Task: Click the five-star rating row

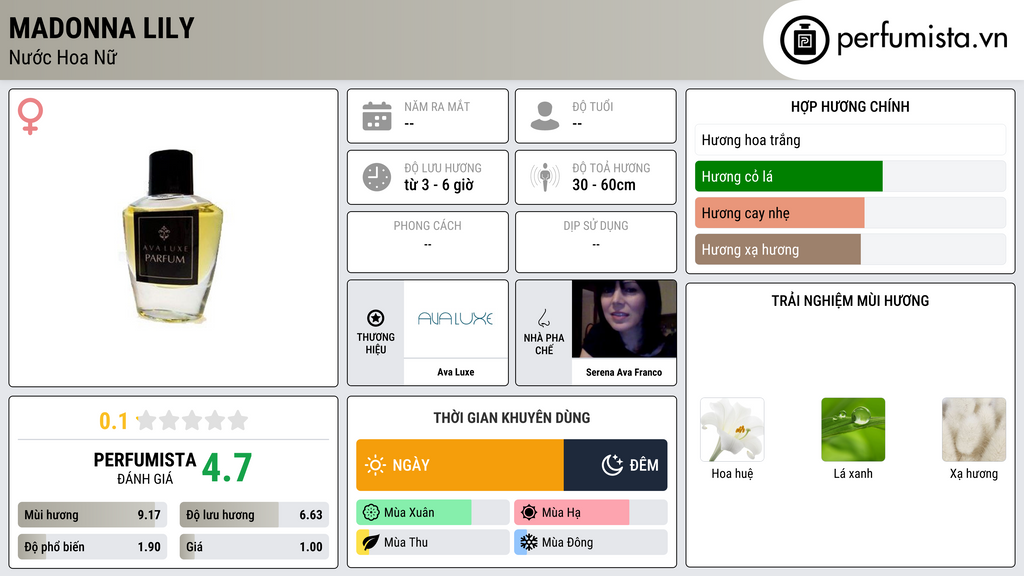Action: point(193,420)
